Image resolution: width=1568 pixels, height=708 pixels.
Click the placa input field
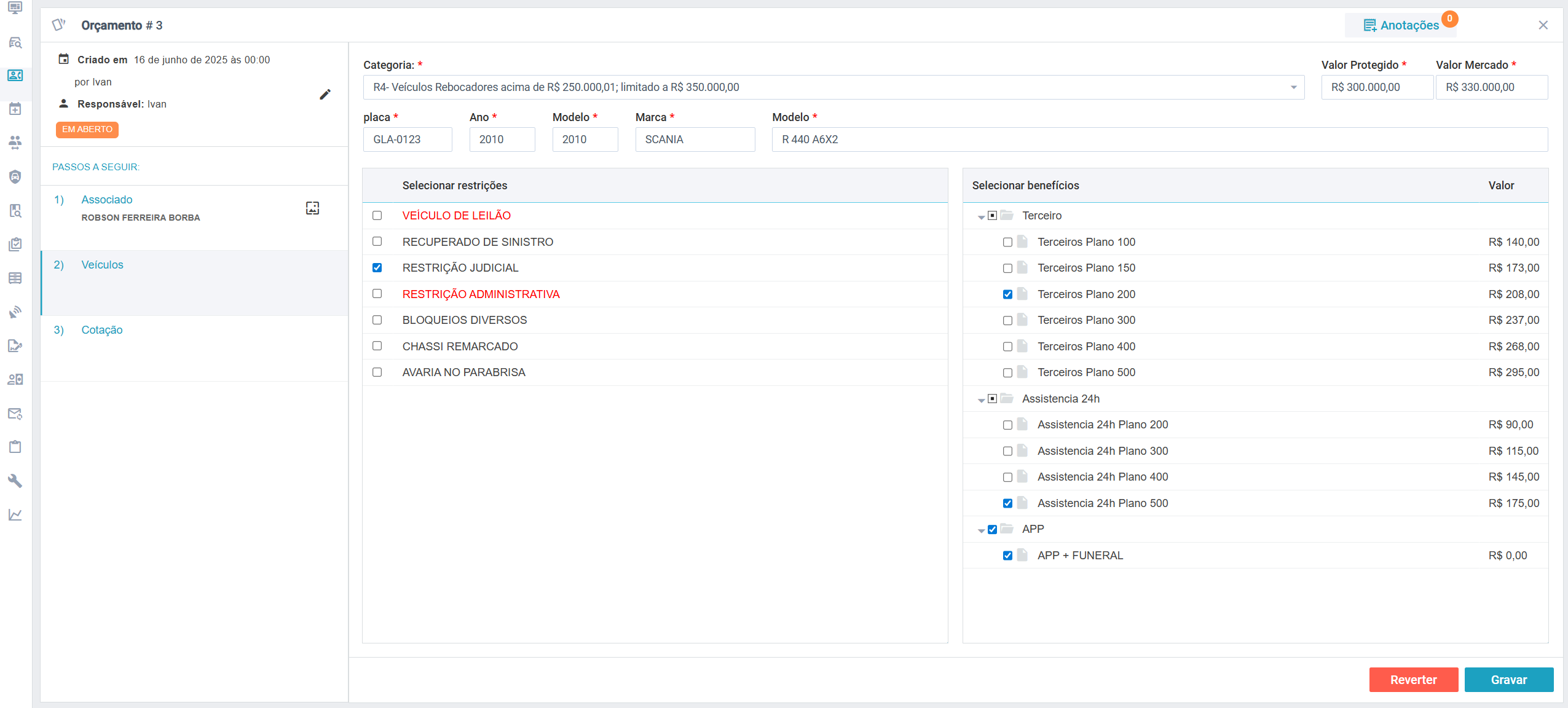pos(408,140)
